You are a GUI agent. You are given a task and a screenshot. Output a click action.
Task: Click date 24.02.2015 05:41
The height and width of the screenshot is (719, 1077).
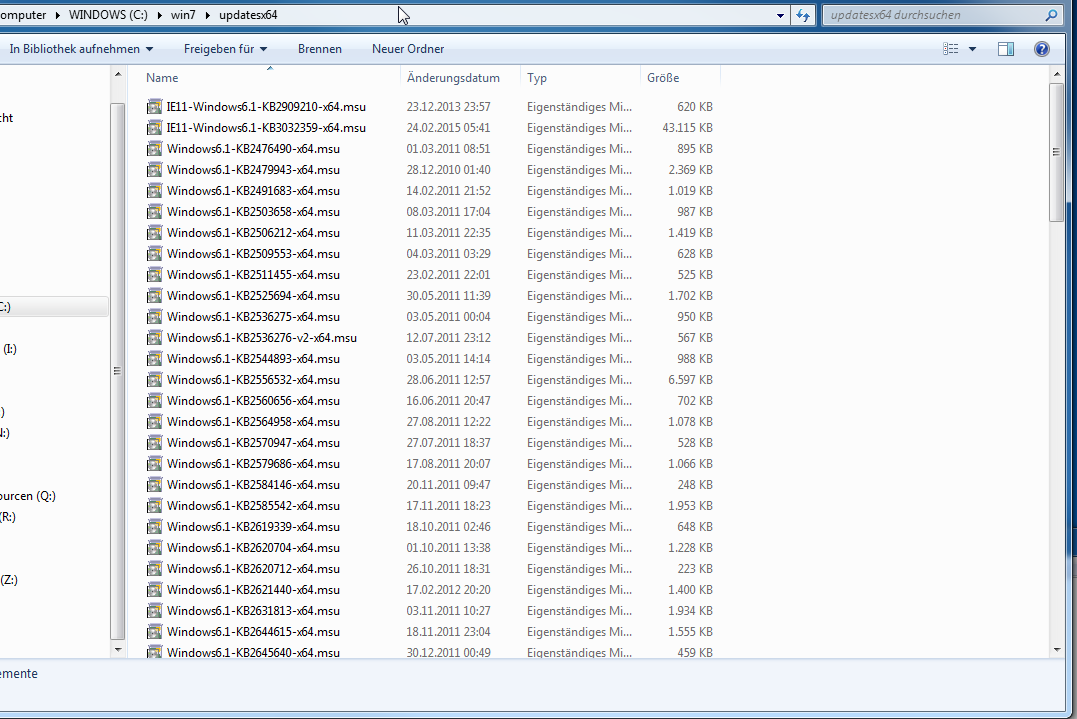449,128
